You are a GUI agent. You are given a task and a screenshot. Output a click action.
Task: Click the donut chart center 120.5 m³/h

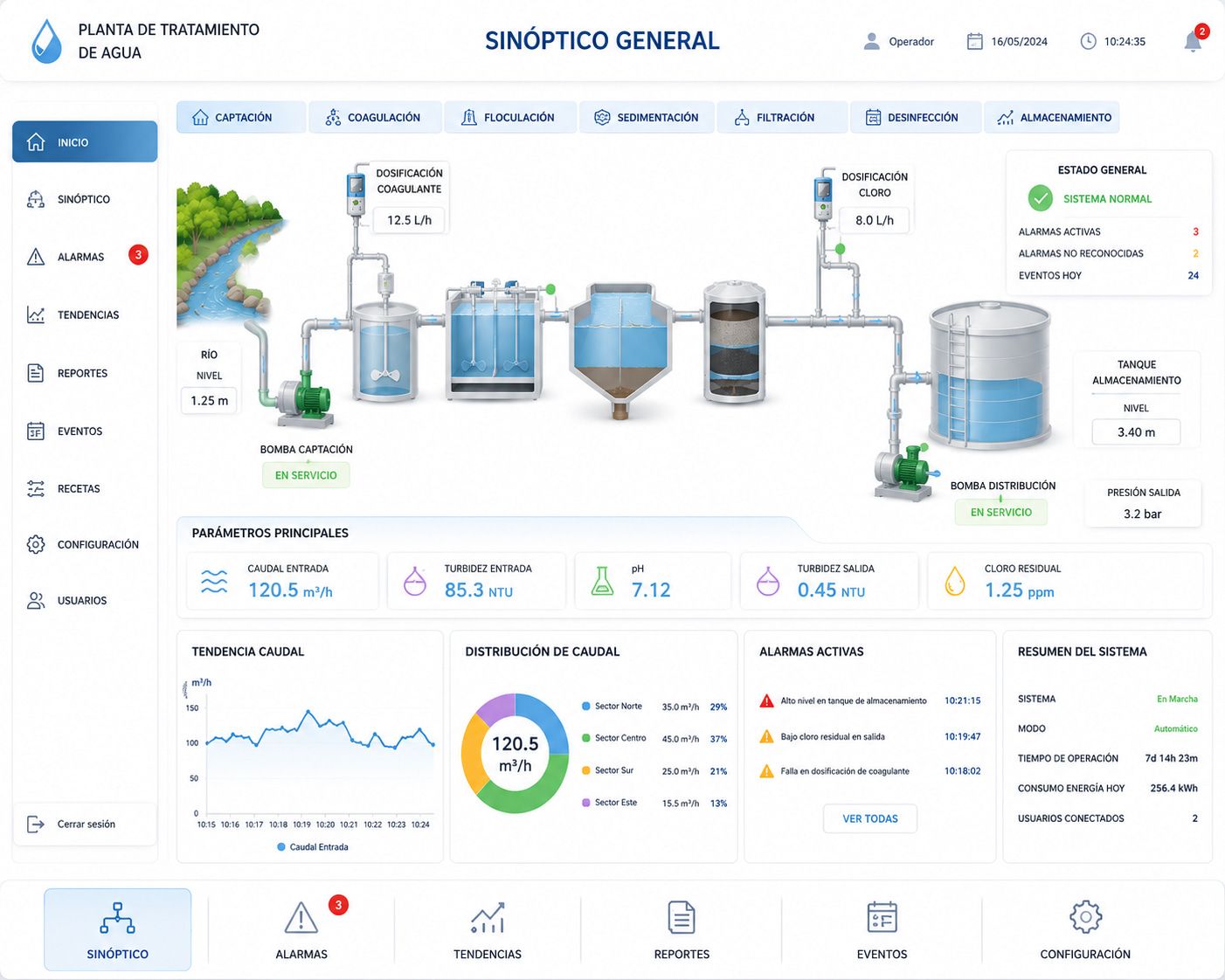tap(515, 754)
